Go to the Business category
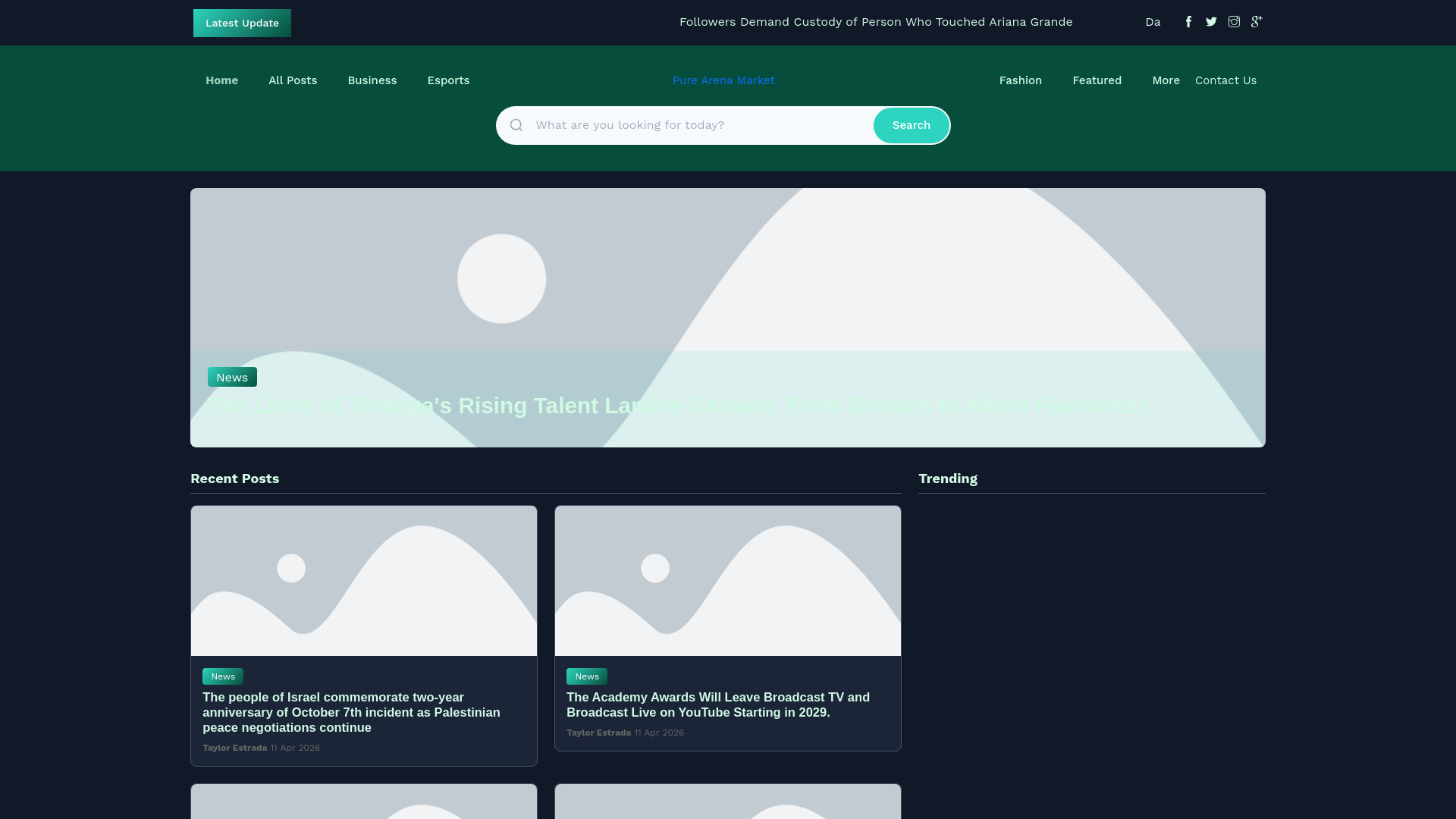1456x819 pixels. tap(372, 80)
